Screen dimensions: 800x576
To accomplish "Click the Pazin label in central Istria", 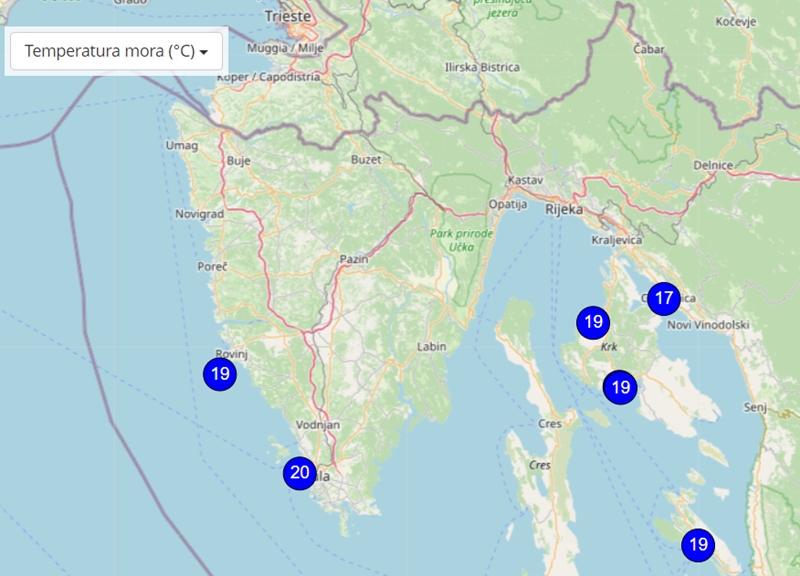I will [355, 259].
